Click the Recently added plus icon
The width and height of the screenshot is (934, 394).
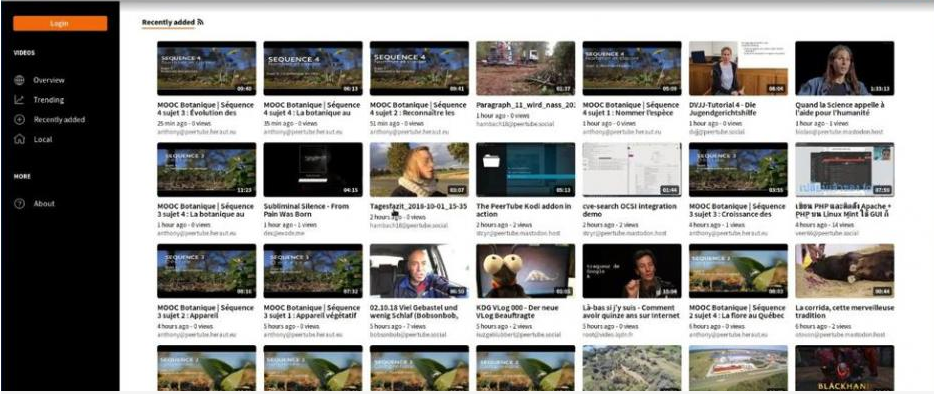pyautogui.click(x=19, y=119)
